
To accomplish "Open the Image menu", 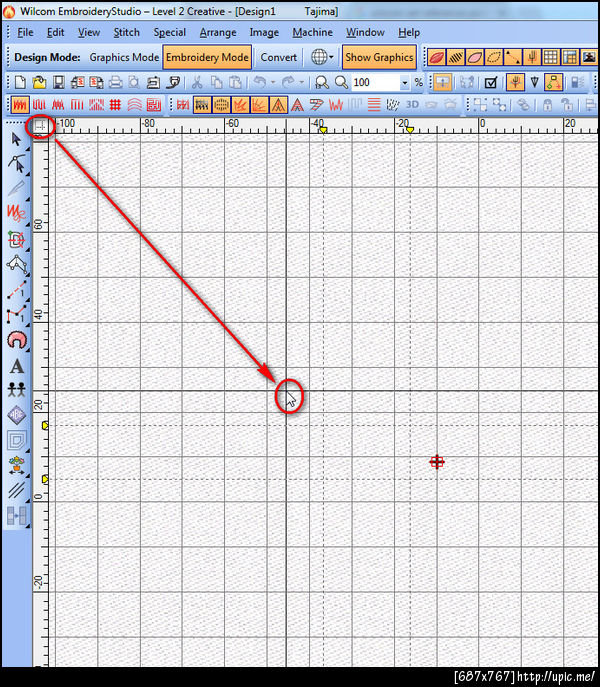I will pos(264,32).
